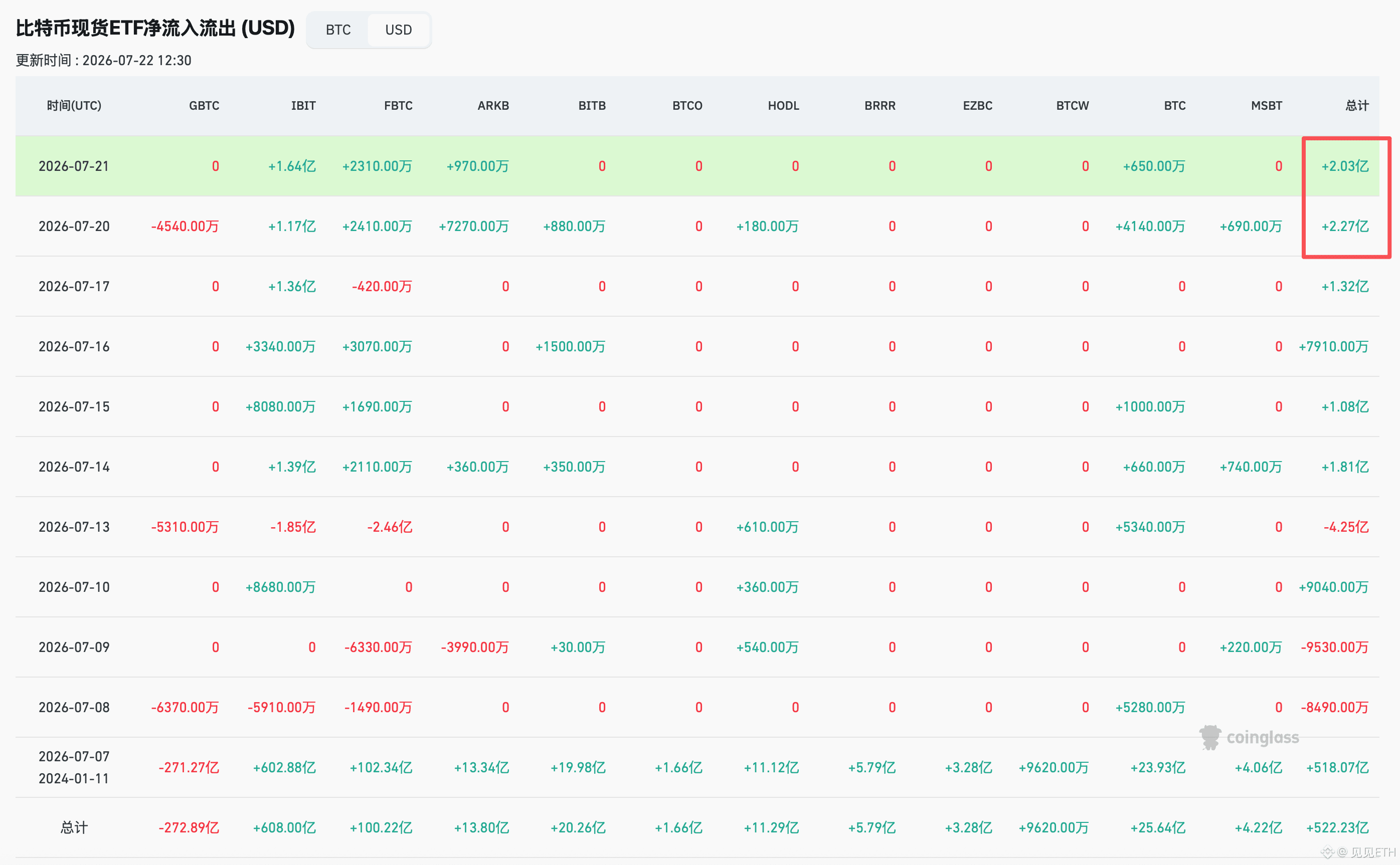The height and width of the screenshot is (865, 1400).
Task: Click the -4540.00万 GBTC value
Action: point(185,226)
